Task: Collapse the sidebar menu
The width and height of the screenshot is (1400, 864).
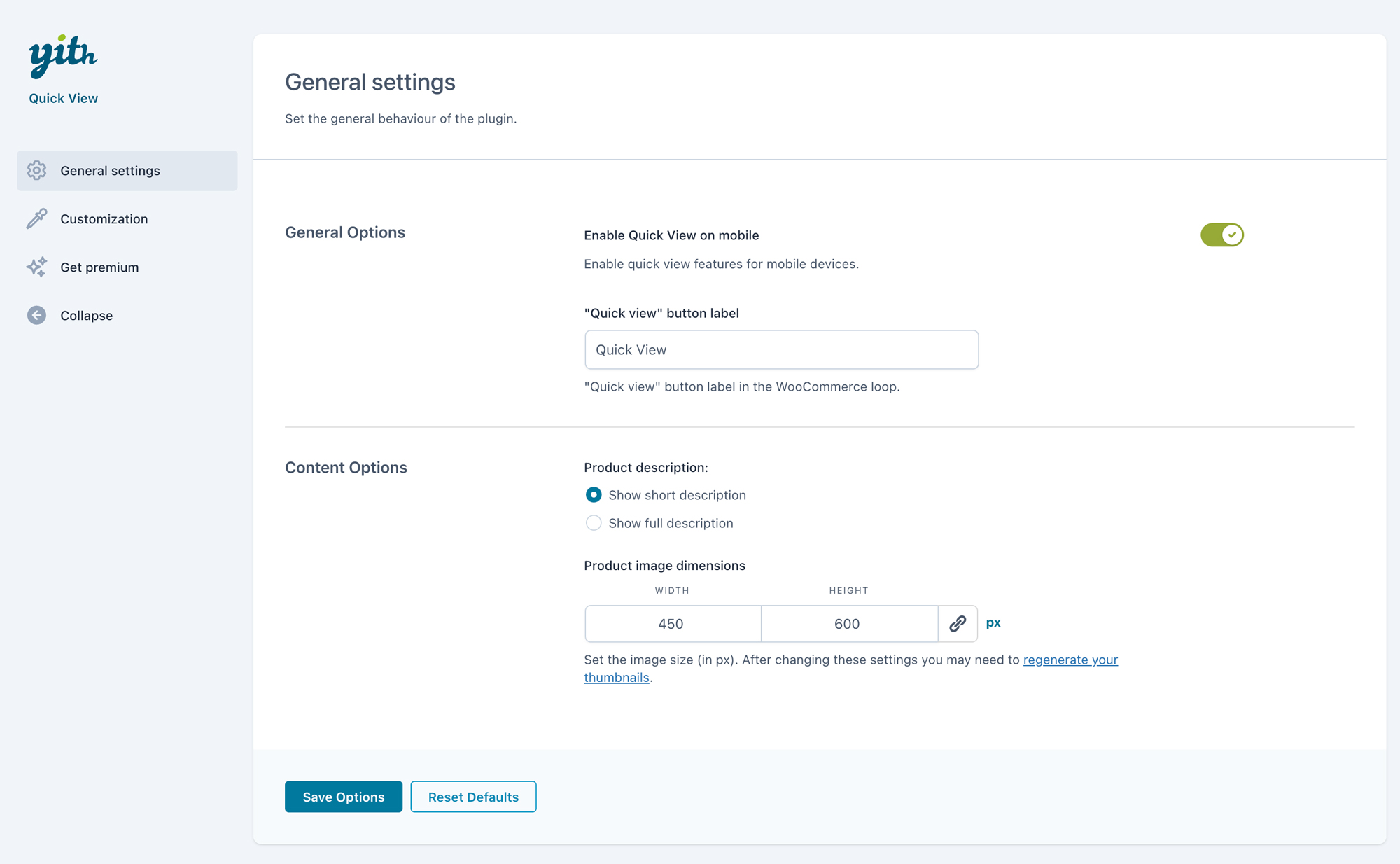Action: coord(86,315)
